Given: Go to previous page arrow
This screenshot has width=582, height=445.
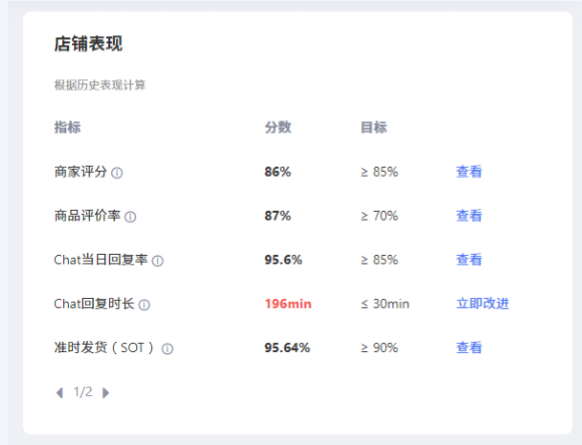Looking at the screenshot, I should 59,393.
